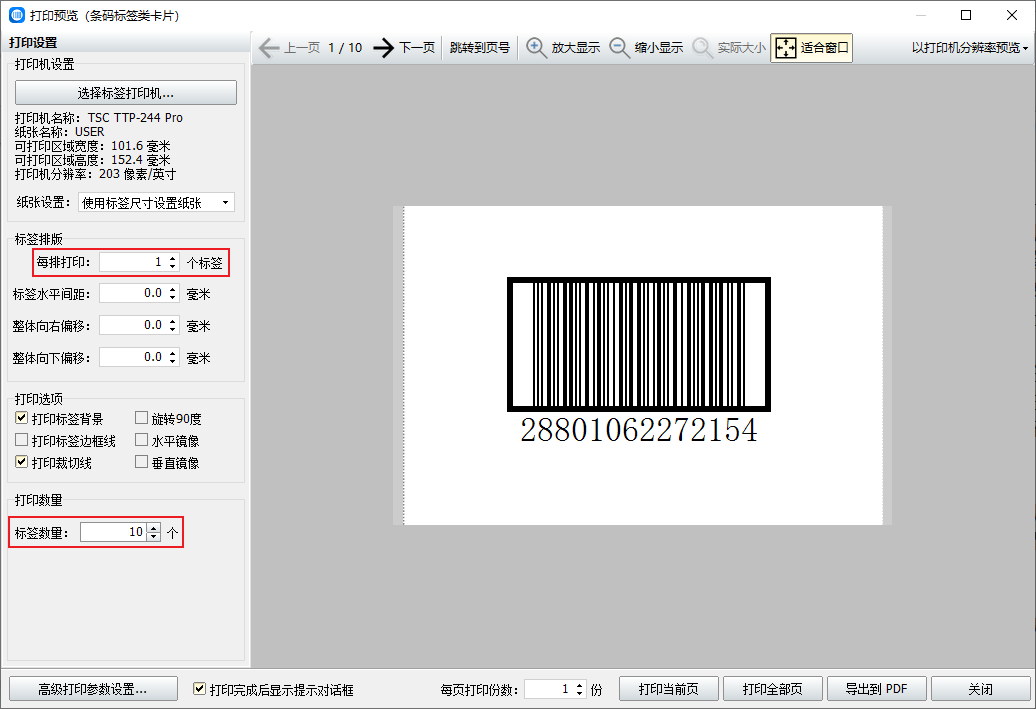
Task: Click 标签水平间距 spinner arrows
Action: tap(173, 293)
